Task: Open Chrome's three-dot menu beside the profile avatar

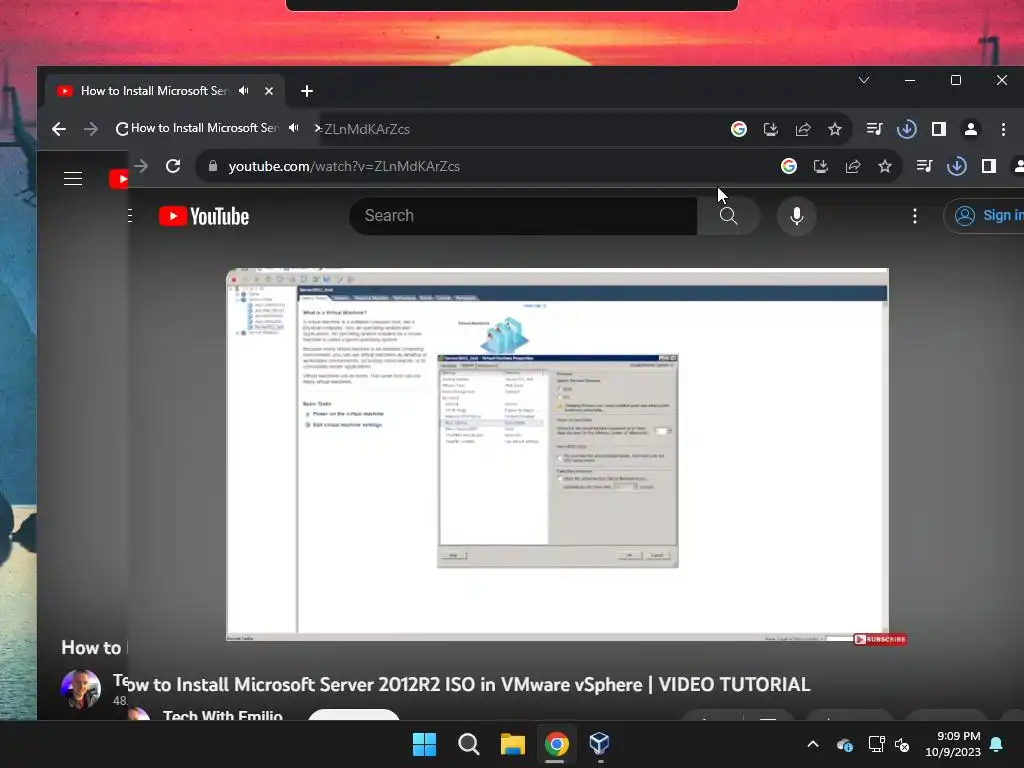Action: point(1003,129)
